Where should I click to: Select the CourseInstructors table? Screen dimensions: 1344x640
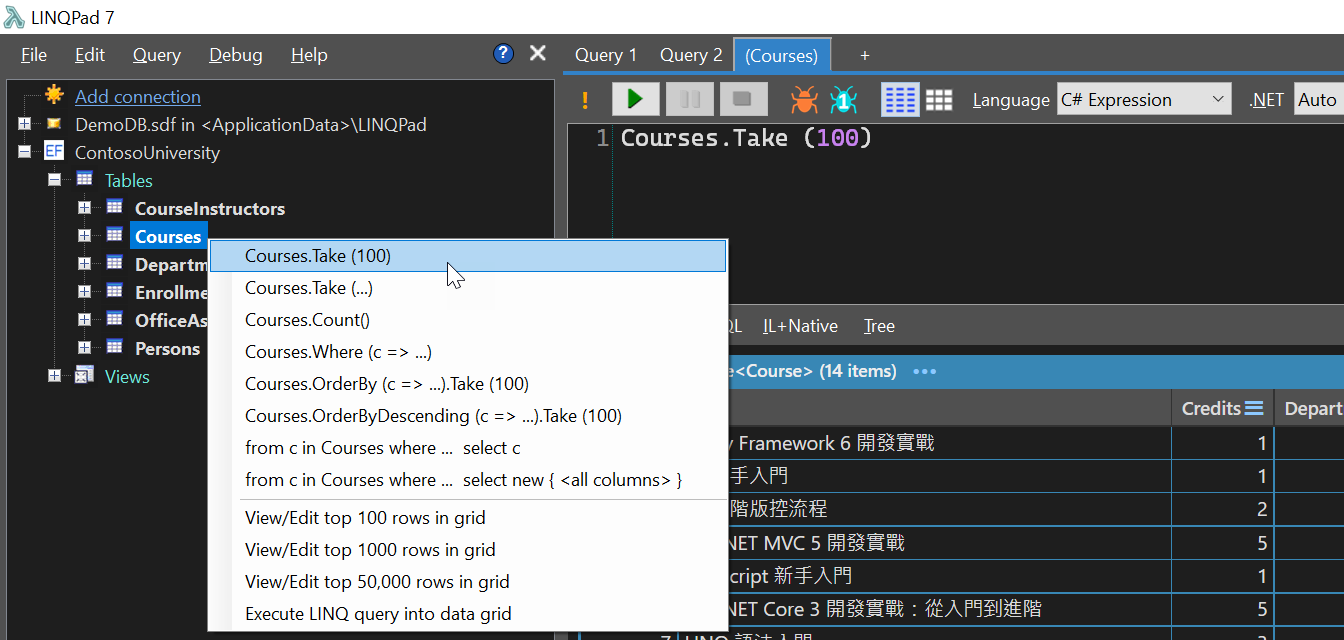click(210, 208)
